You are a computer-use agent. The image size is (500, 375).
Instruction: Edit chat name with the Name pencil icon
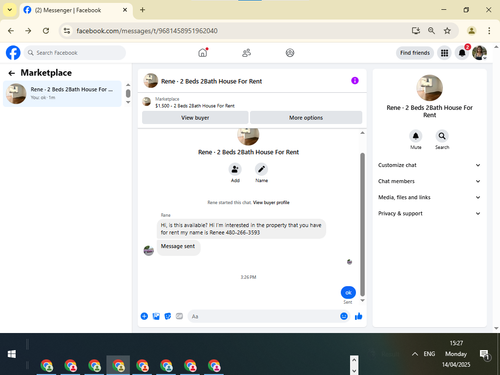[x=261, y=169]
